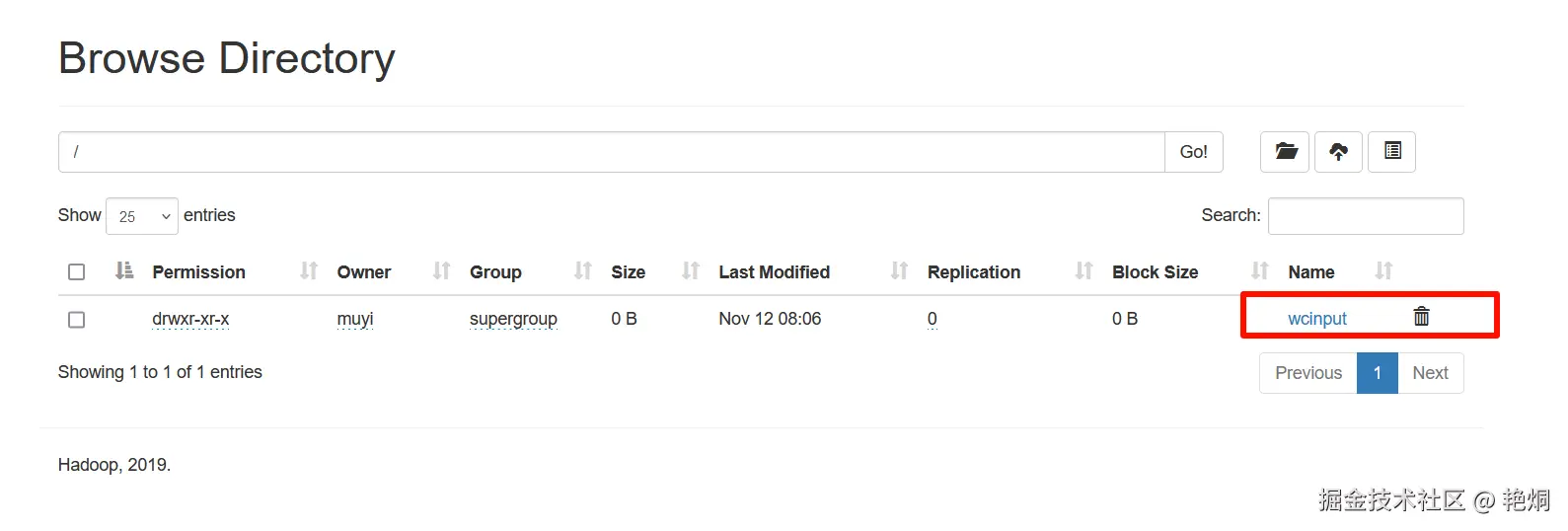Open the wcinput directory link
The height and width of the screenshot is (531, 1568).
pos(1316,319)
